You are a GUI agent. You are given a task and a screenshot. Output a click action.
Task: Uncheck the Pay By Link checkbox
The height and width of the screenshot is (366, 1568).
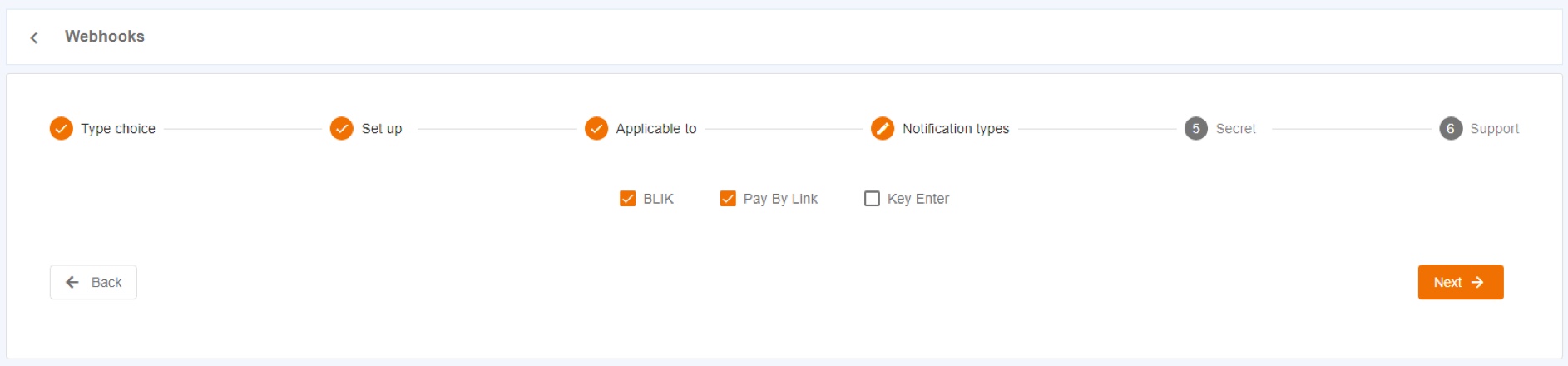coord(728,199)
